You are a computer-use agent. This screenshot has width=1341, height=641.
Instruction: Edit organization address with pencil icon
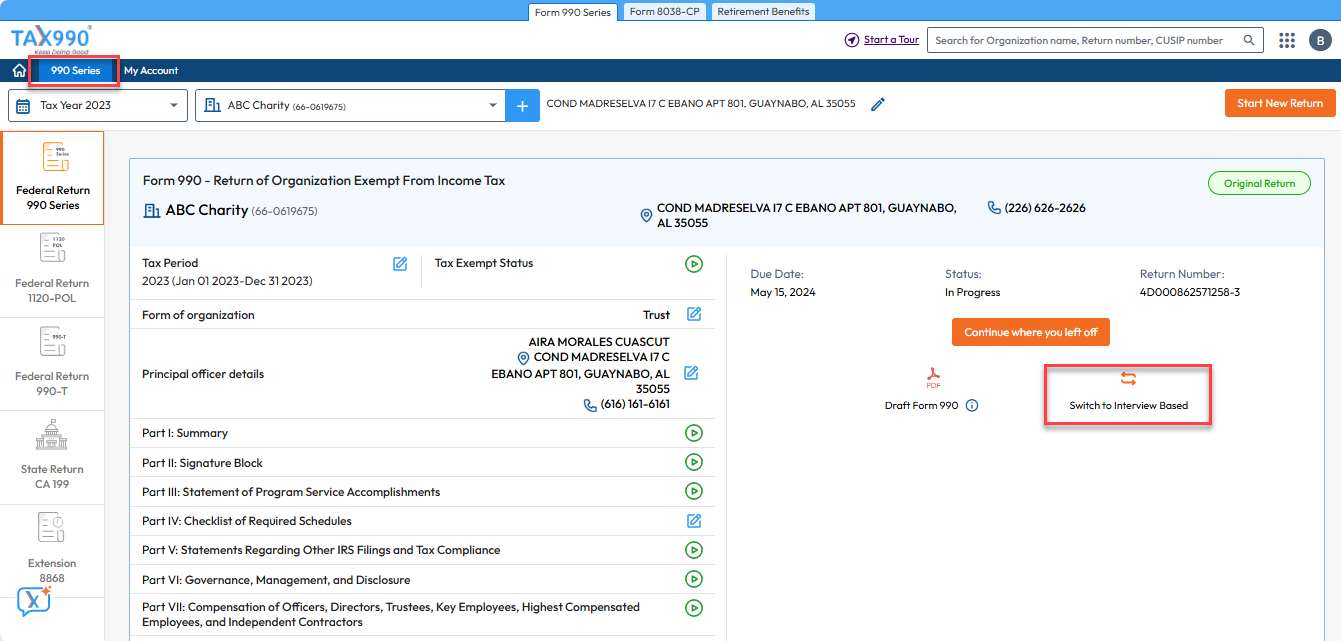[878, 104]
